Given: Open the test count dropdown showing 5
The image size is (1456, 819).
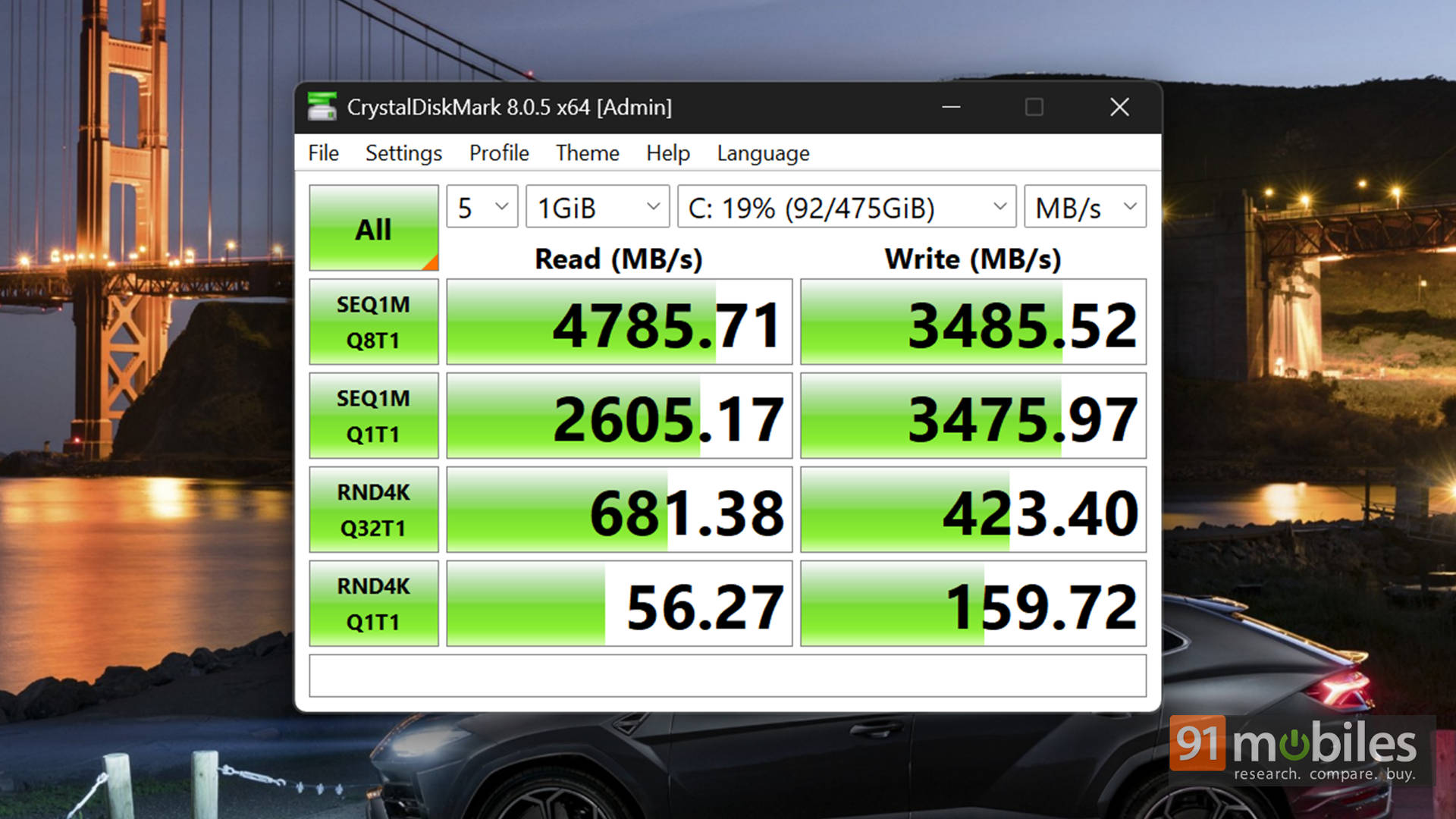Looking at the screenshot, I should 482,207.
